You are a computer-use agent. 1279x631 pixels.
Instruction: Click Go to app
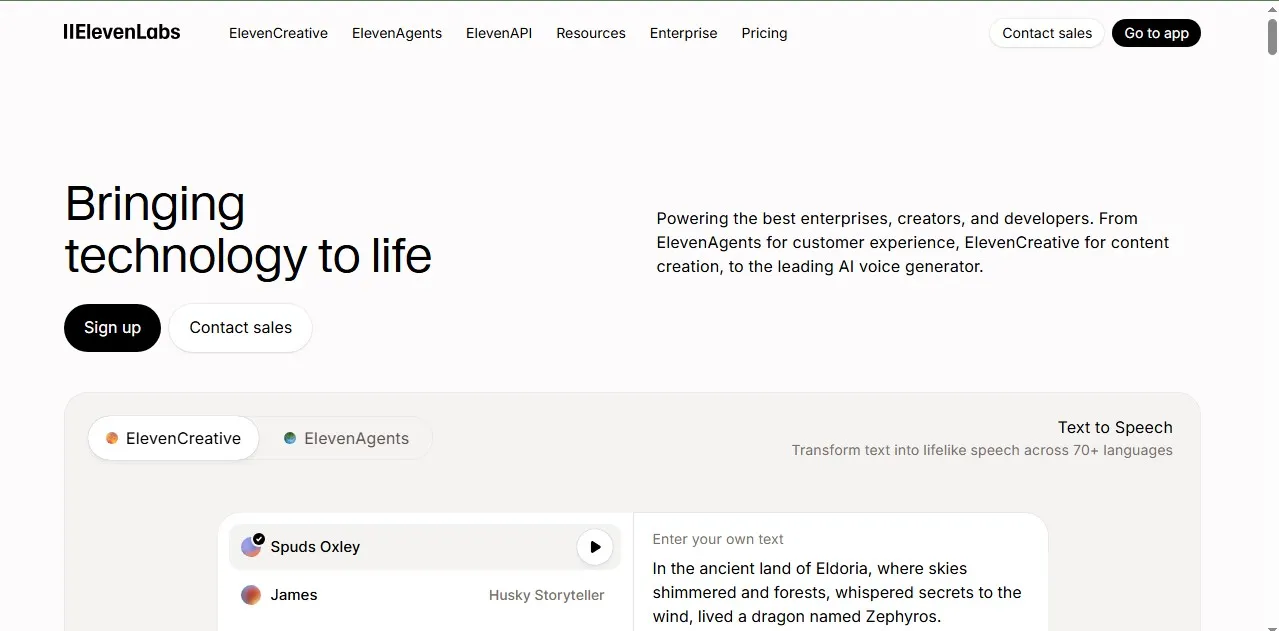point(1155,33)
